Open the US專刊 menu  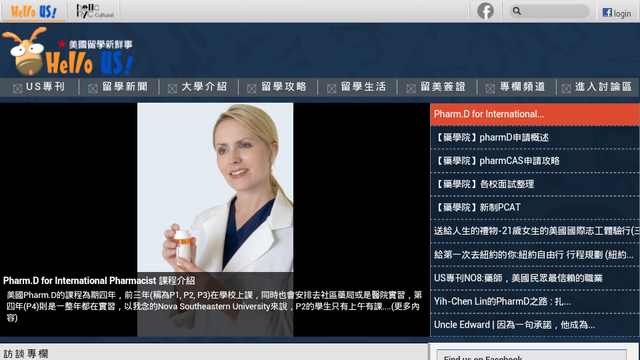tap(45, 87)
